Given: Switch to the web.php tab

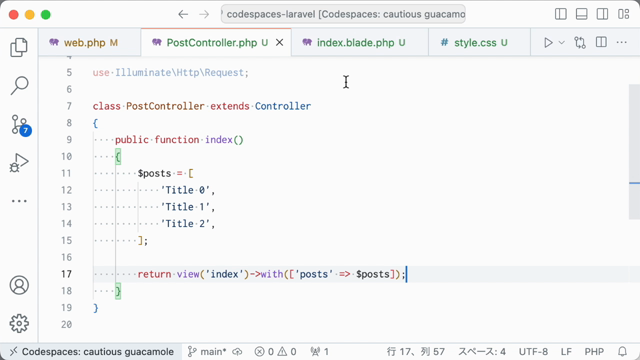Looking at the screenshot, I should point(83,42).
